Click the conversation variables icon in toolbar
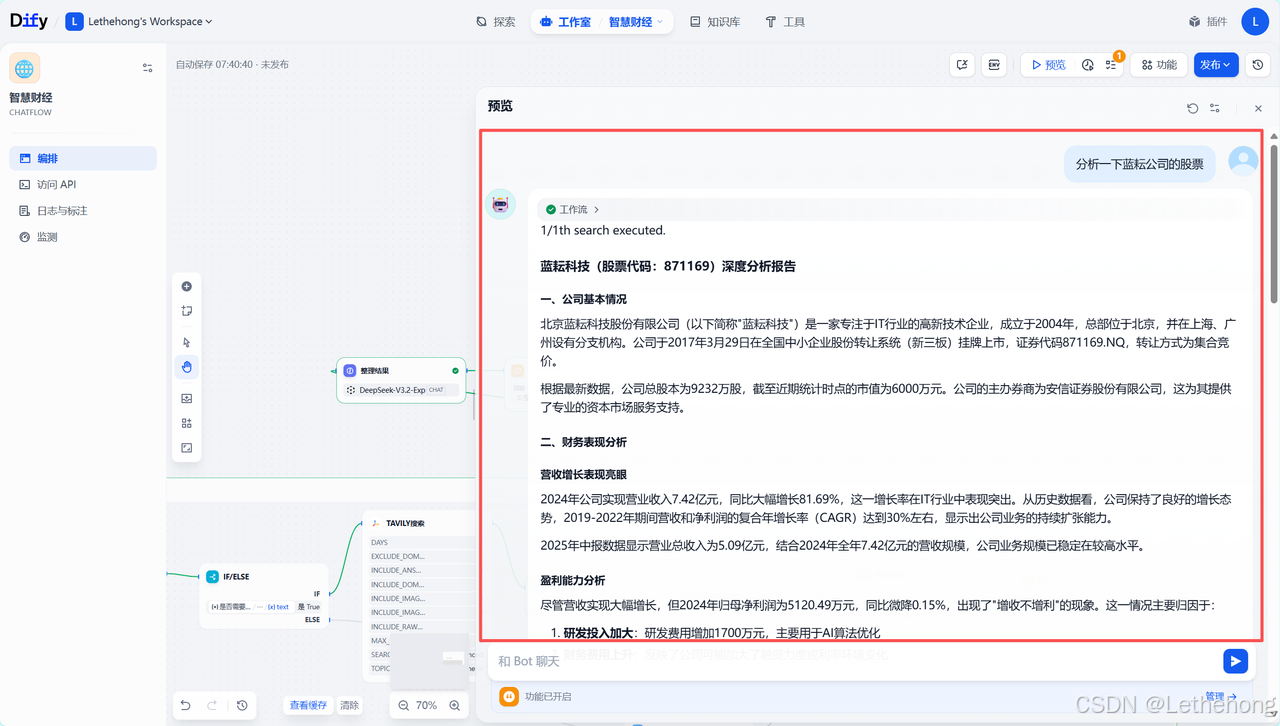1280x726 pixels. click(962, 64)
